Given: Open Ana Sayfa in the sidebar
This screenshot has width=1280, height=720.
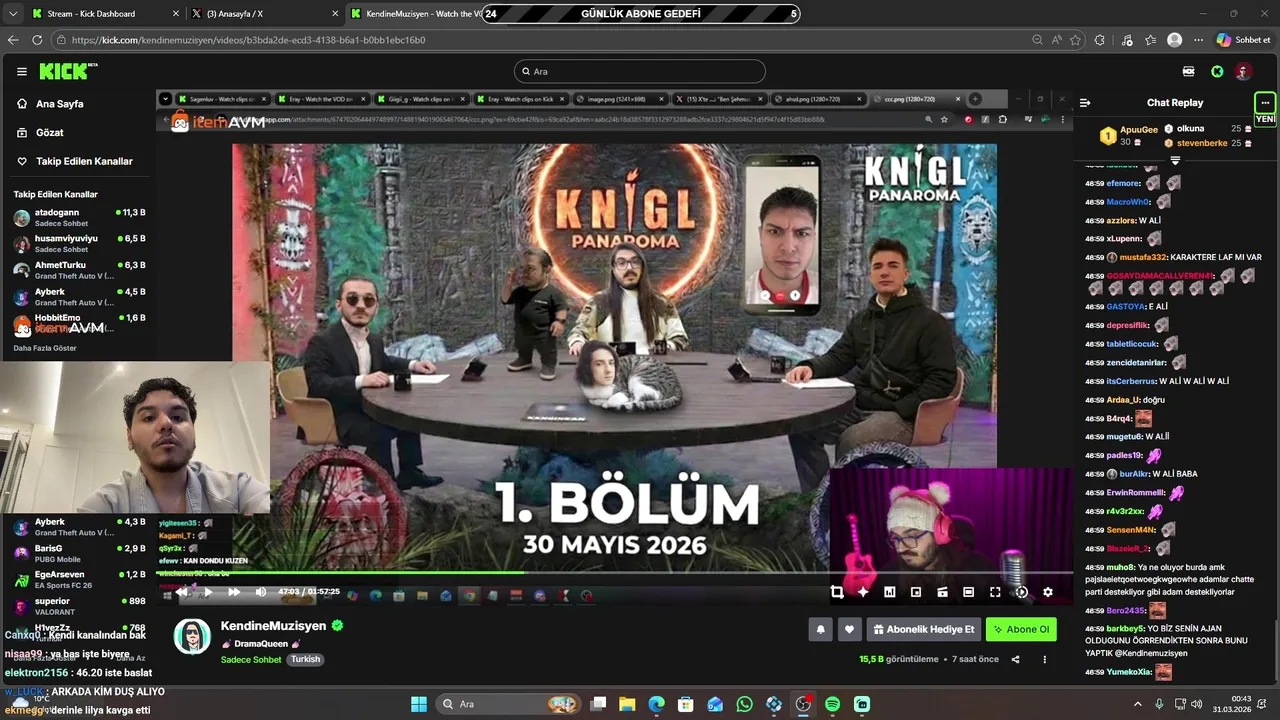Looking at the screenshot, I should (59, 104).
